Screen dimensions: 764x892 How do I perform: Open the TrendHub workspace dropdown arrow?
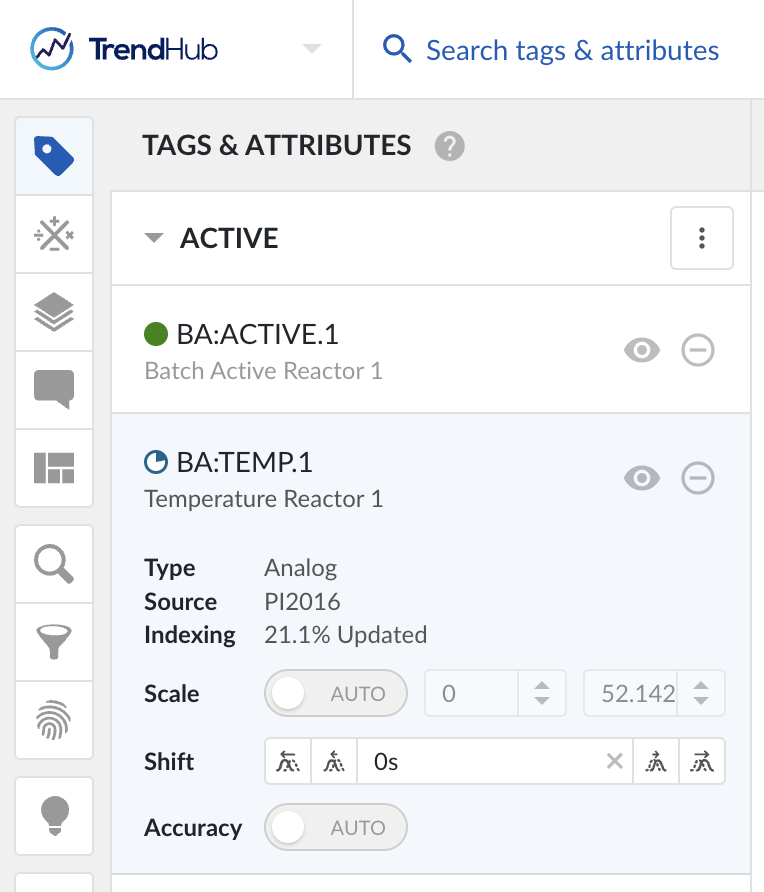click(310, 49)
